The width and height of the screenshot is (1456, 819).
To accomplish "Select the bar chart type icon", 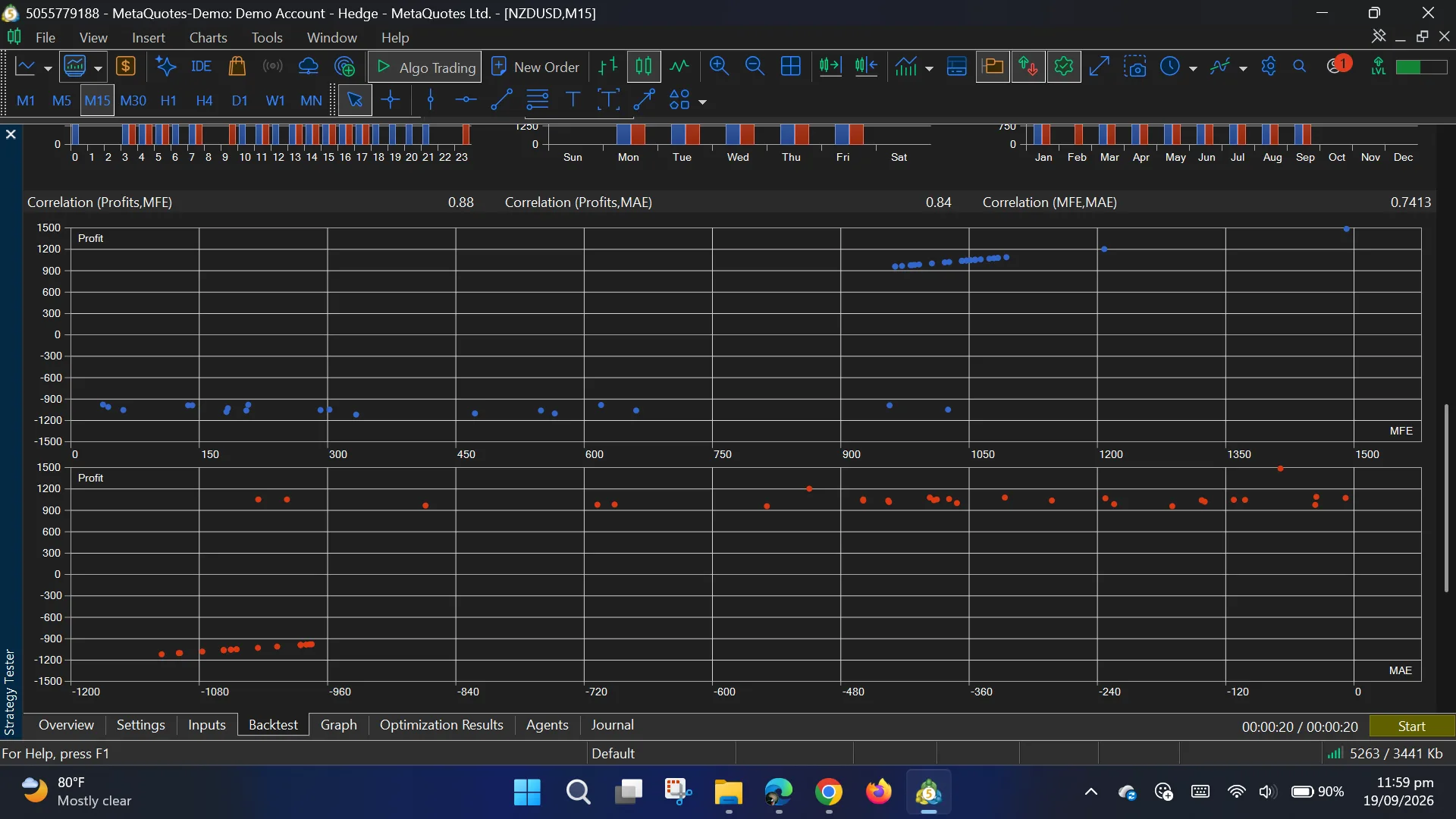I will tap(607, 67).
